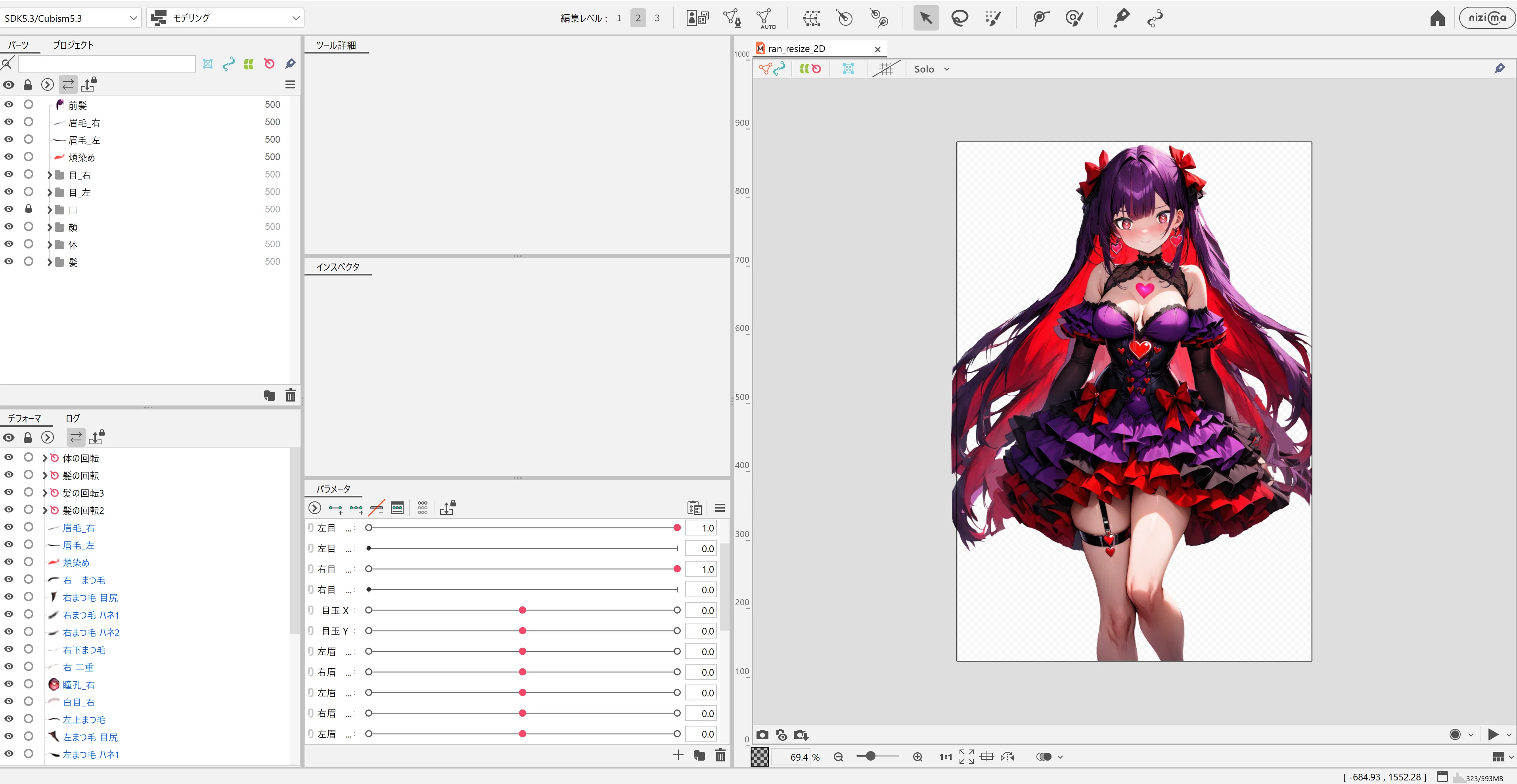
Task: Select the パラメータ tab
Action: [x=333, y=489]
